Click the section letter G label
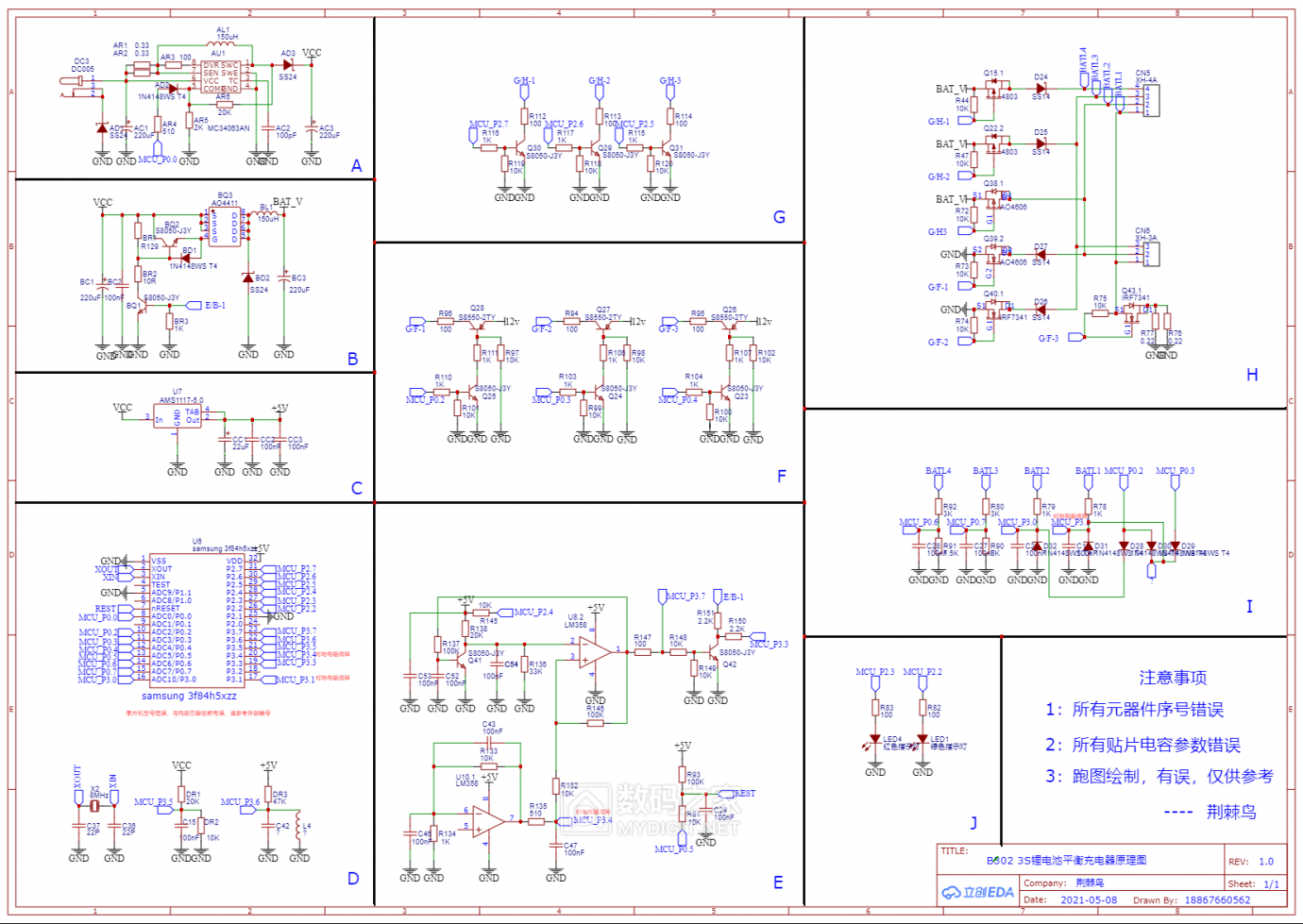This screenshot has width=1303, height=924. [779, 217]
